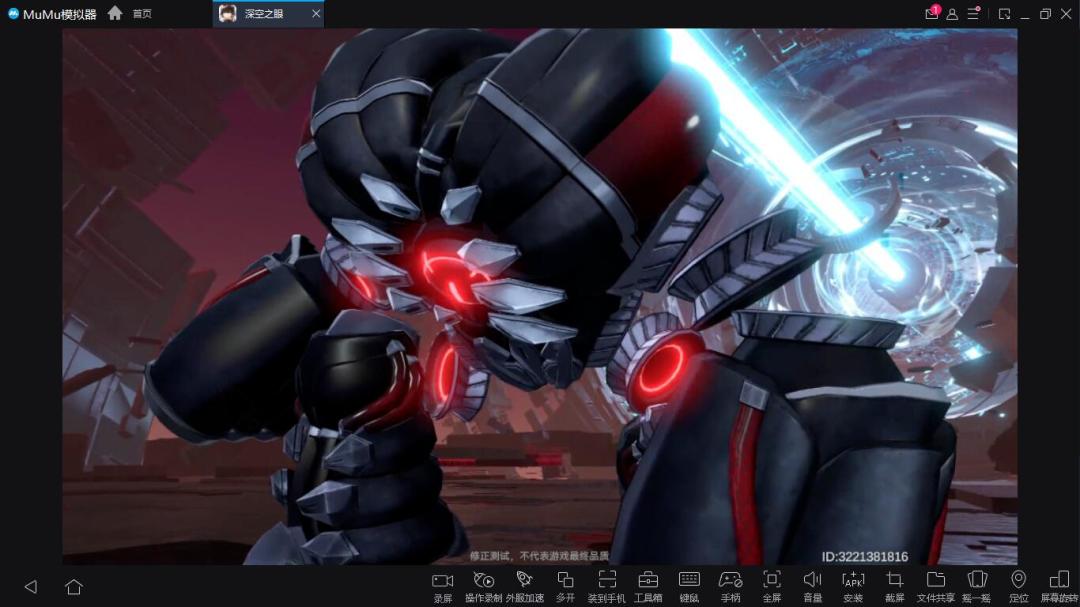Open the 音量 volume control

pos(813,586)
